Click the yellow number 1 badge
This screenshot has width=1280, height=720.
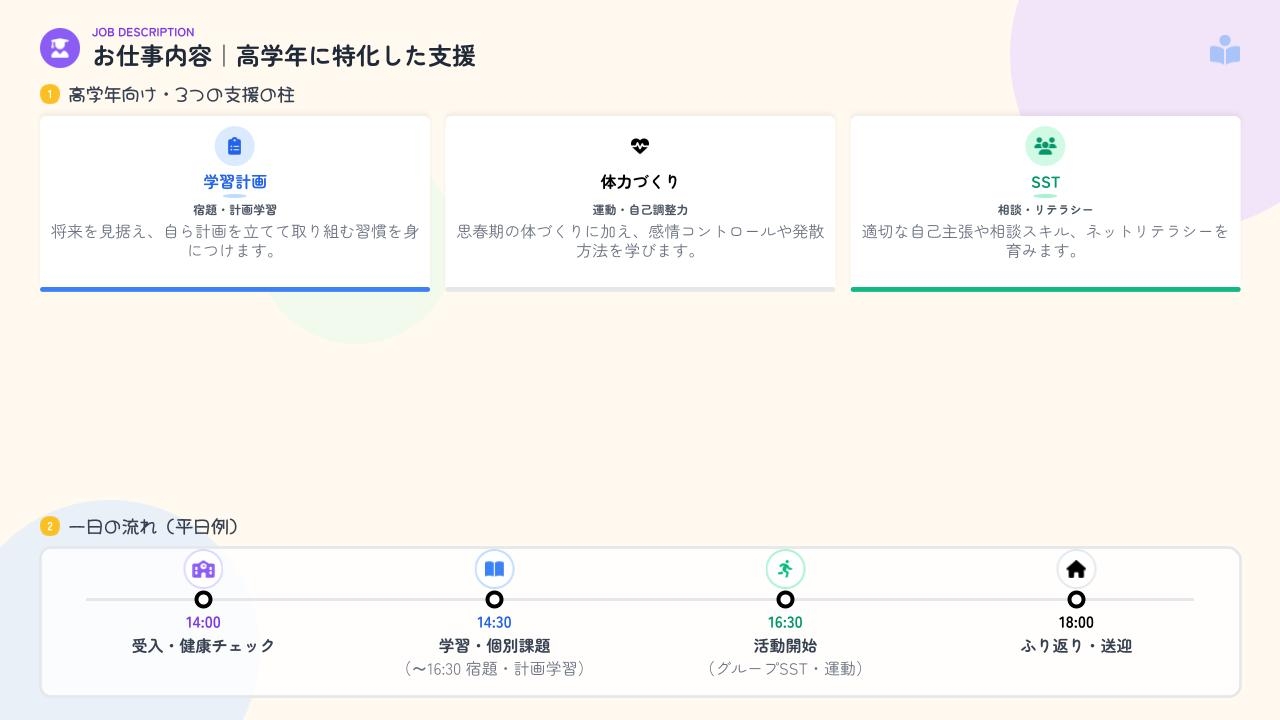coord(50,95)
